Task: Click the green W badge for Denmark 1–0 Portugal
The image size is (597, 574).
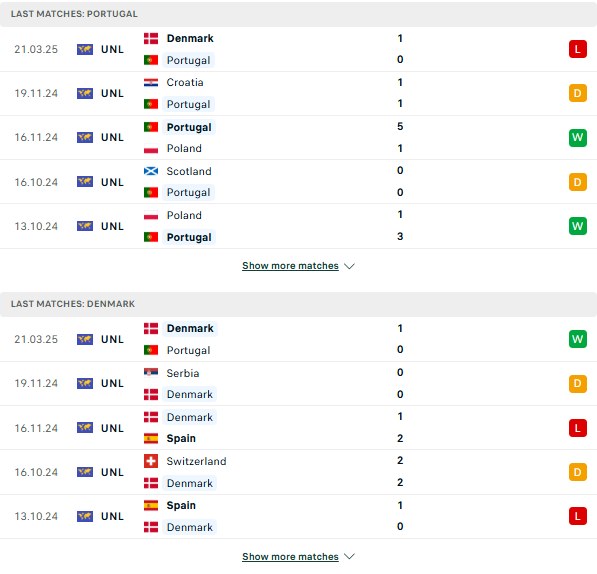Action: (x=578, y=339)
